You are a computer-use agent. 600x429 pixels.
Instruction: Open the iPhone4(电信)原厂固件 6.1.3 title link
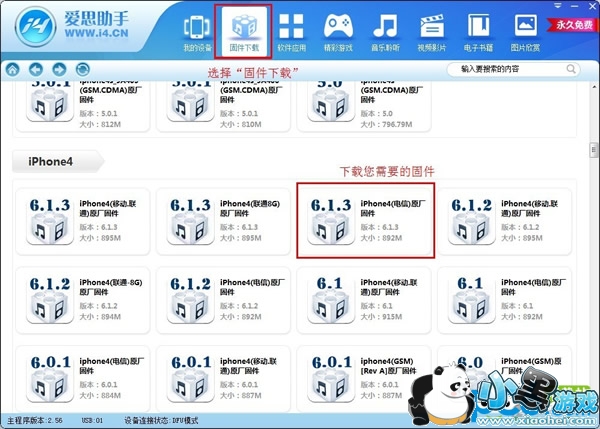point(392,209)
